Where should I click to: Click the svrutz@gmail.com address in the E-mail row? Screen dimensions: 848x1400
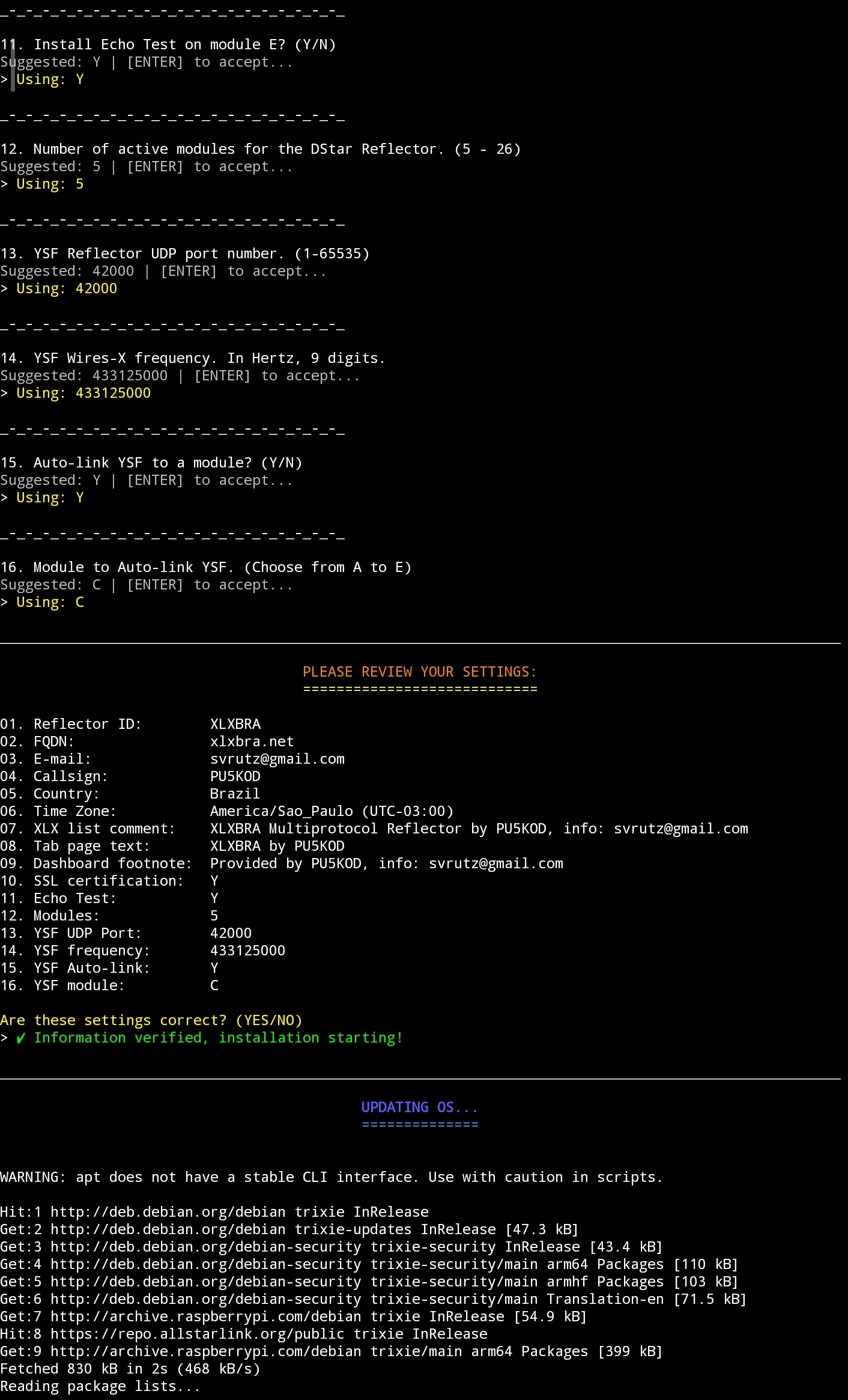tap(277, 759)
